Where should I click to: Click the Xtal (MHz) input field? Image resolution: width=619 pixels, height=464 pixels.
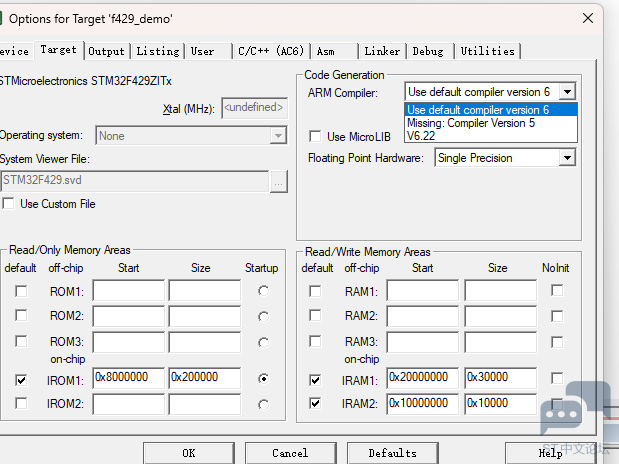(x=255, y=108)
